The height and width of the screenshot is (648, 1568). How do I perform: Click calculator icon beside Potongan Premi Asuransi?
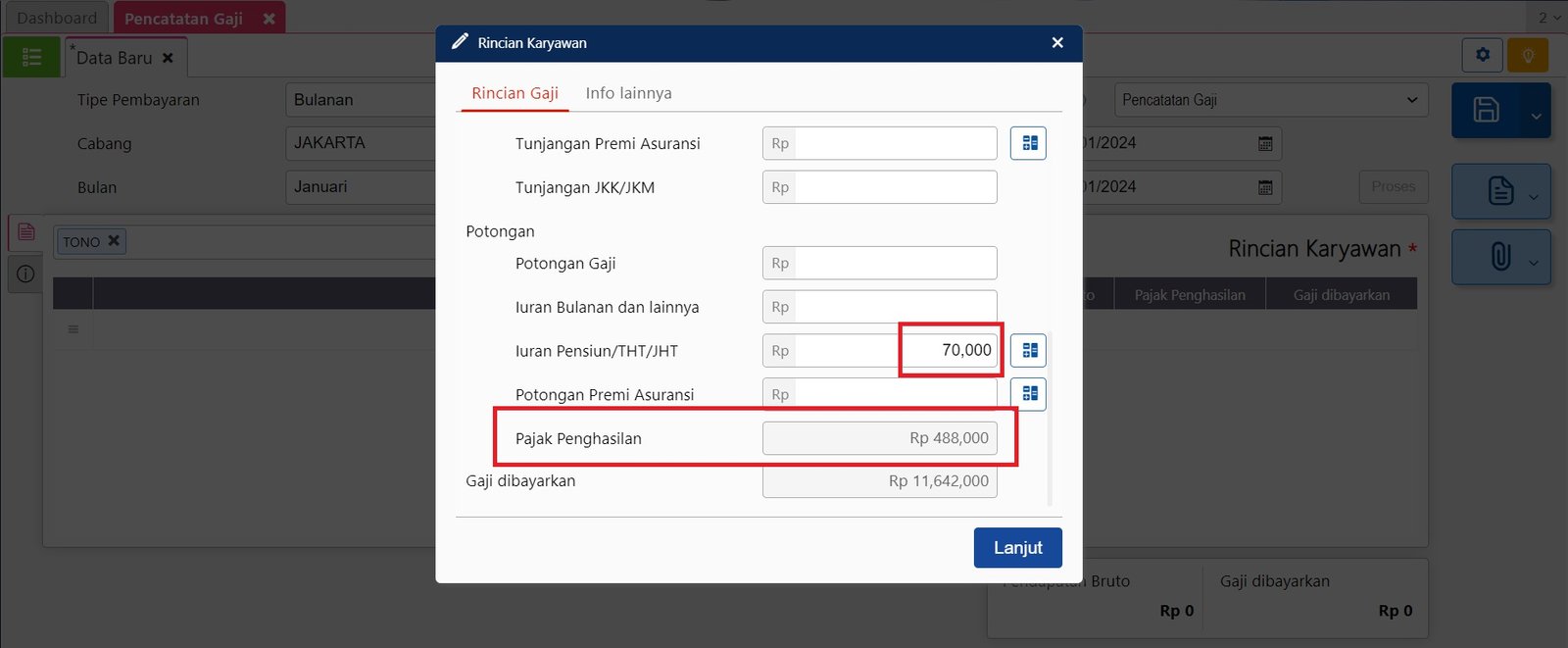tap(1029, 394)
